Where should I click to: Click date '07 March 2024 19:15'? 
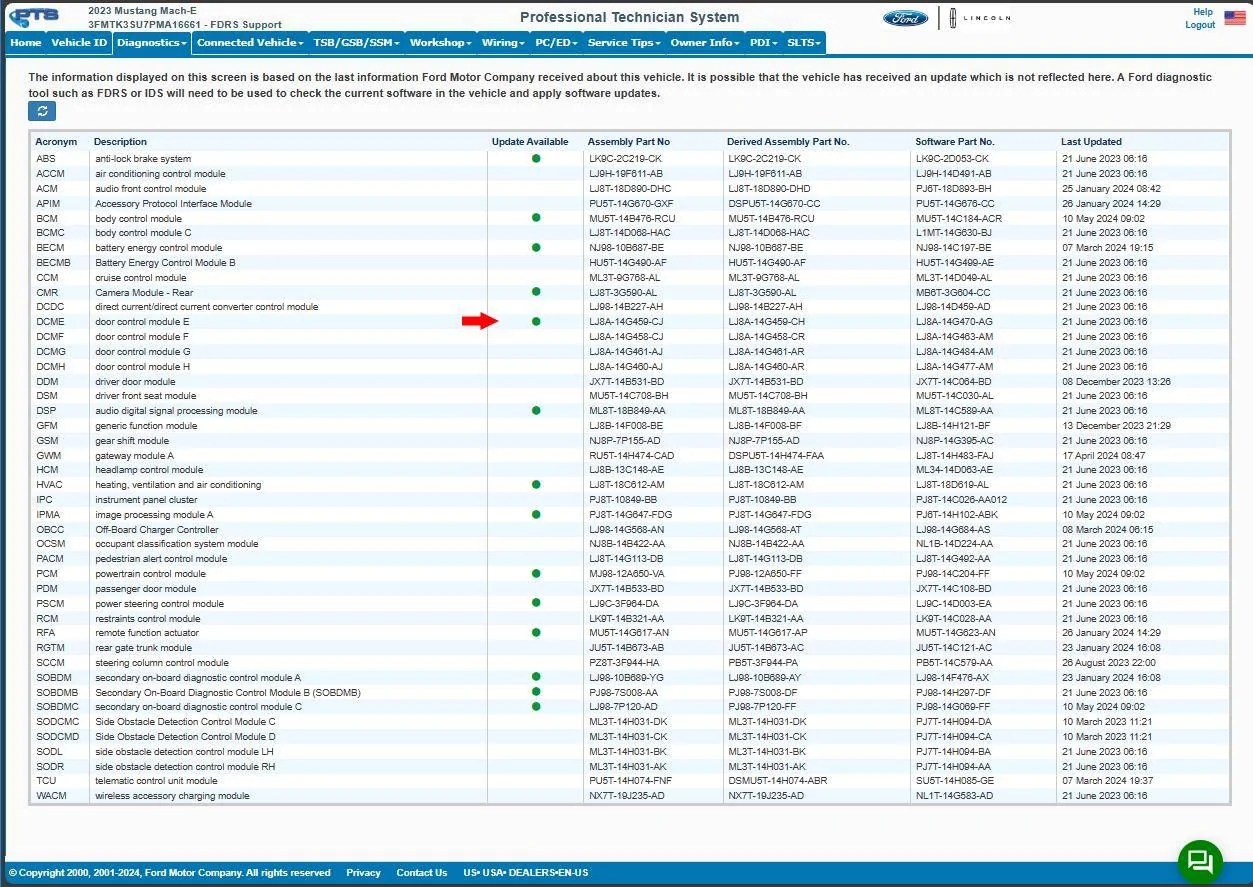pos(1107,247)
